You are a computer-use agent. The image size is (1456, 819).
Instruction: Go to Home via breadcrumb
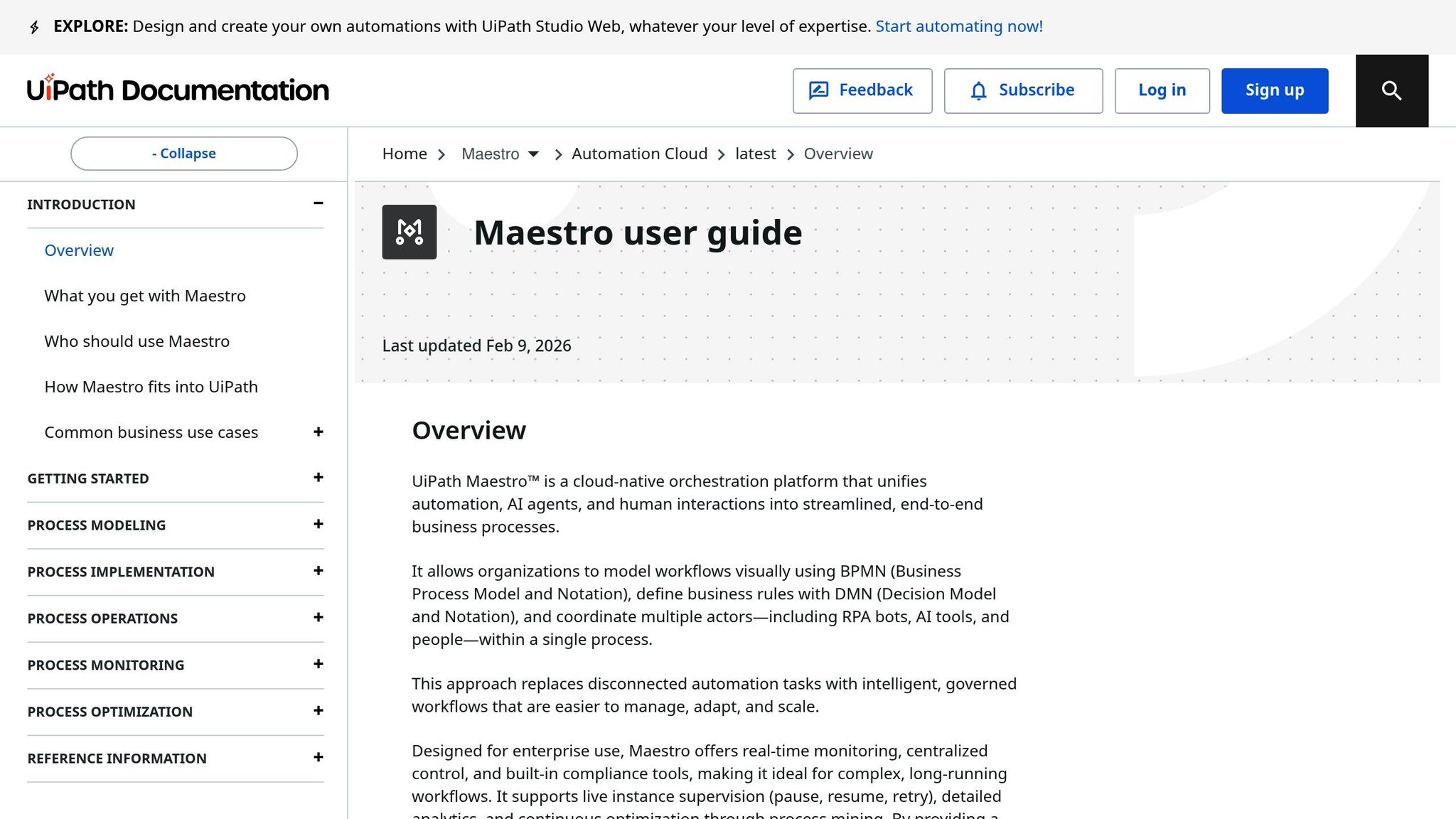tap(404, 154)
